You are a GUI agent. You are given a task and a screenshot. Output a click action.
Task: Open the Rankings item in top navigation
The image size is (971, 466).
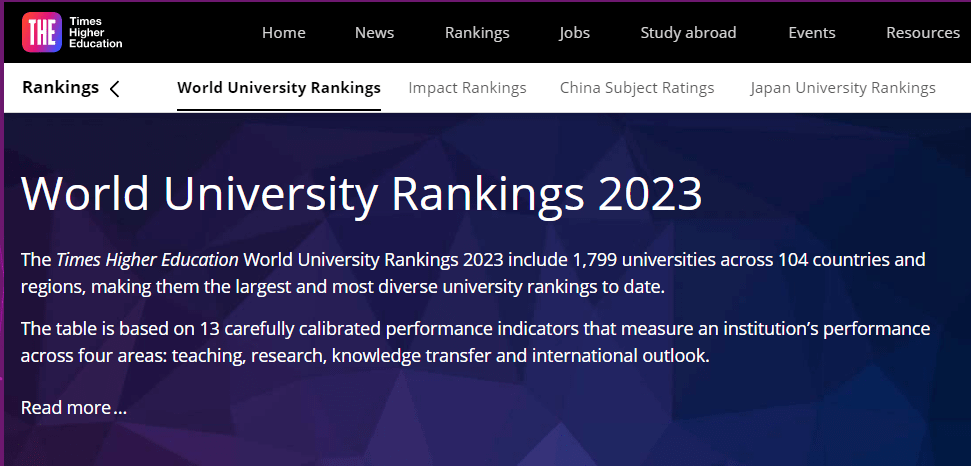coord(477,33)
